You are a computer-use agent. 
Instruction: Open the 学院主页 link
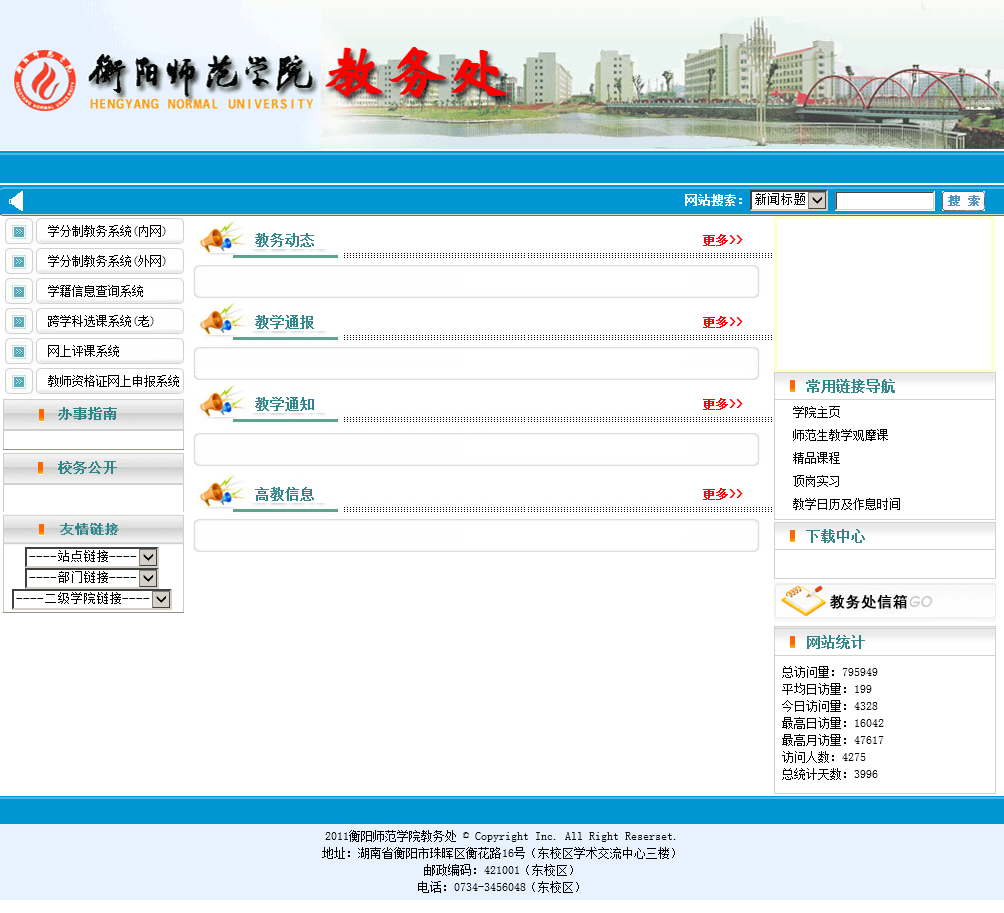[816, 412]
